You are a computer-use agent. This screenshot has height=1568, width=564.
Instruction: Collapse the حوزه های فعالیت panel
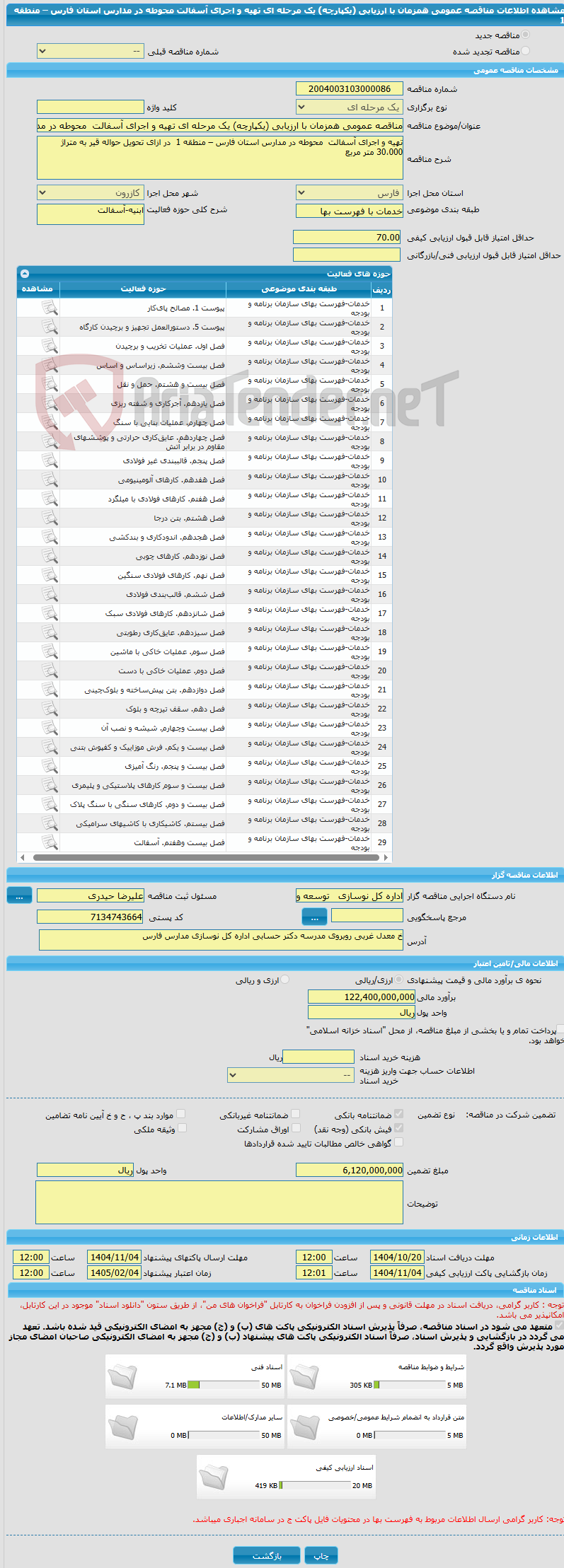tap(25, 273)
